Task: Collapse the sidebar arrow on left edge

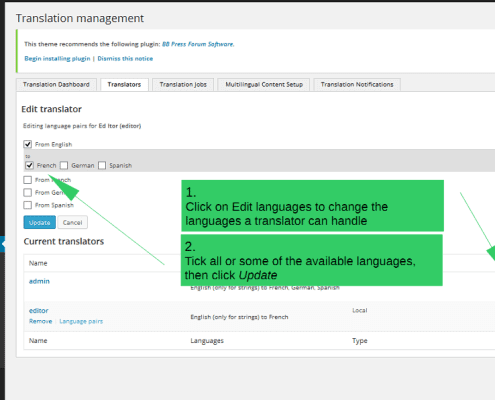Action: coord(3,244)
